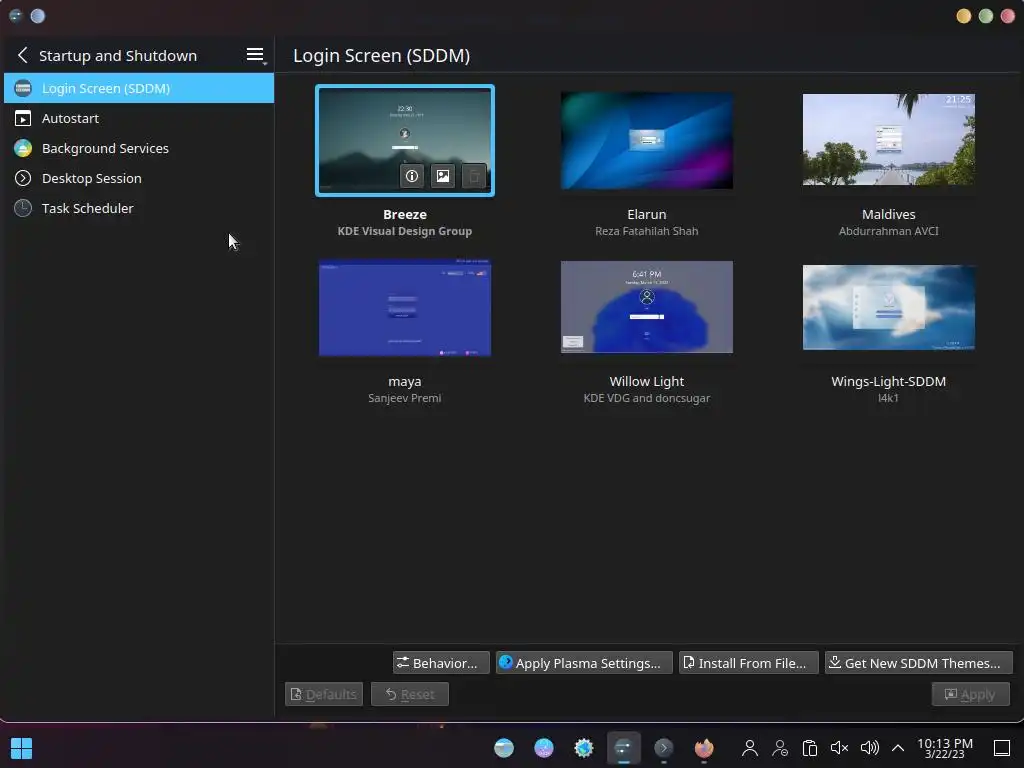Open the Behavior... settings dialog
This screenshot has width=1024, height=768.
pos(441,663)
